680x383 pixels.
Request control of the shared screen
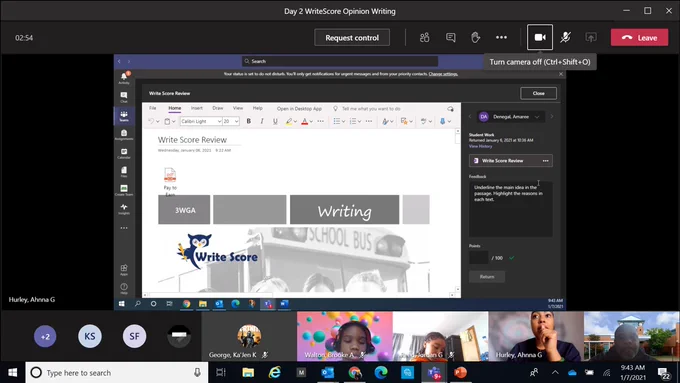pyautogui.click(x=352, y=38)
